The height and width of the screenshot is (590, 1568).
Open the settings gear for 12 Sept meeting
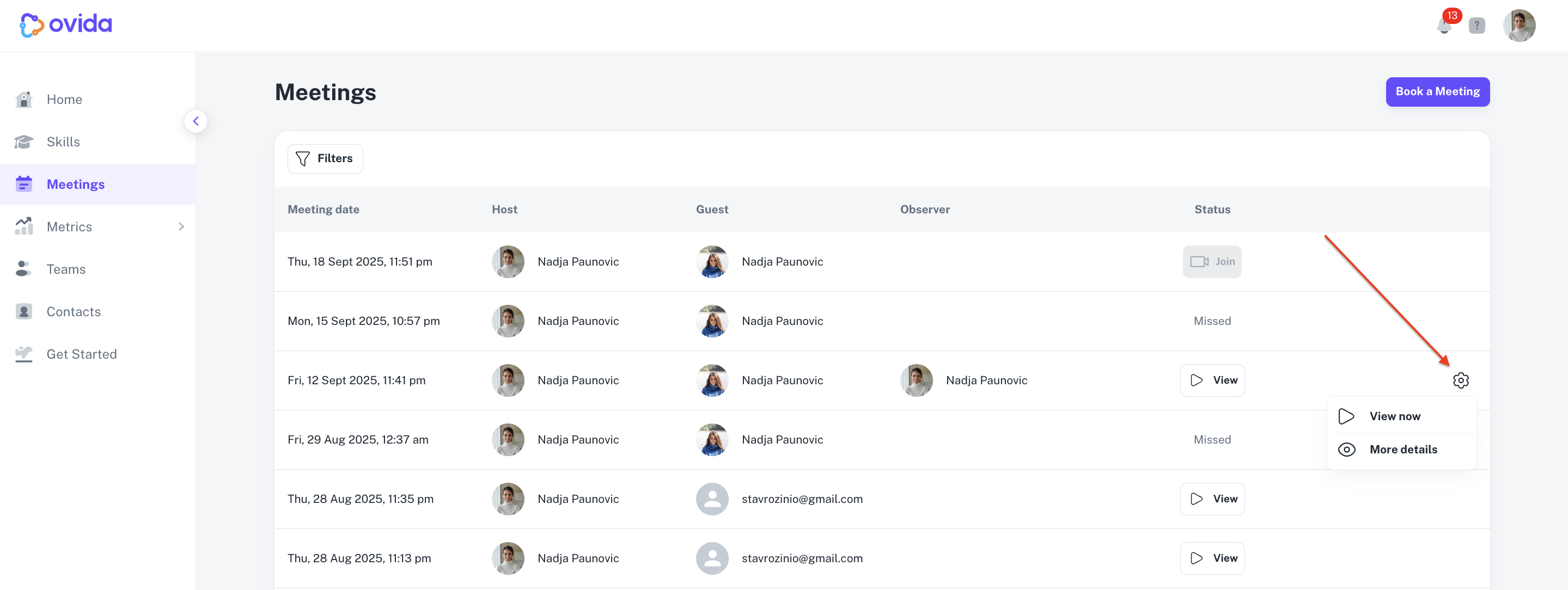1460,380
